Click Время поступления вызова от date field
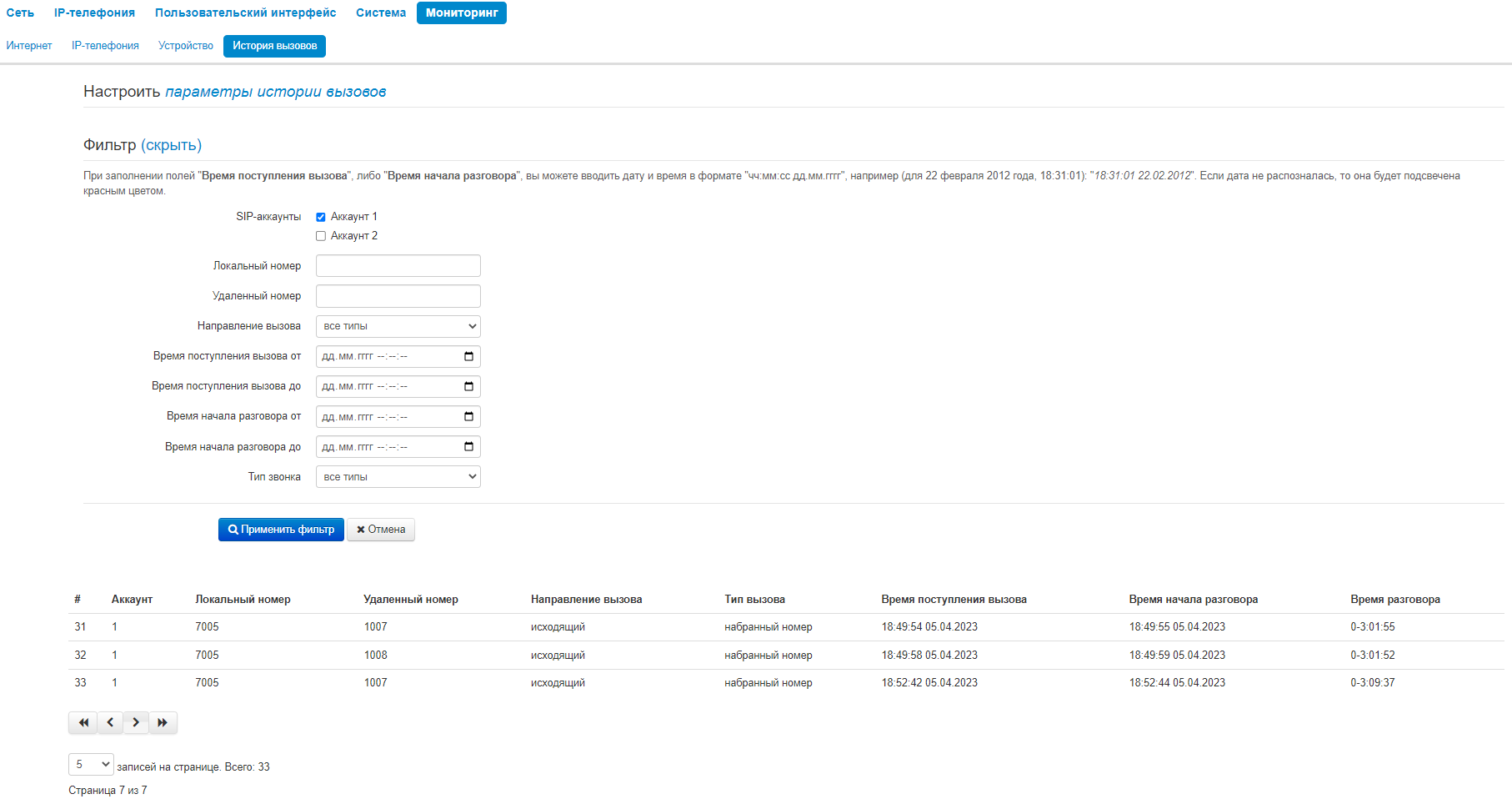 [x=398, y=356]
